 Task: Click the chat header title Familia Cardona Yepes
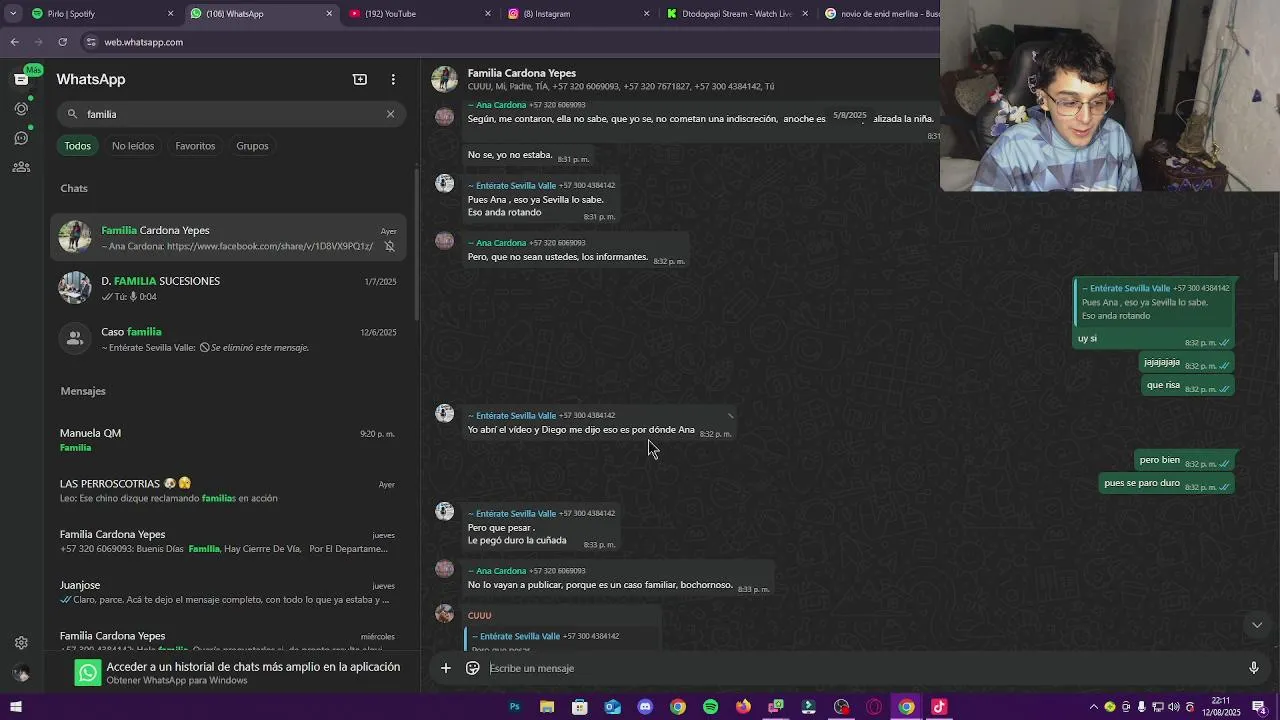pos(521,73)
